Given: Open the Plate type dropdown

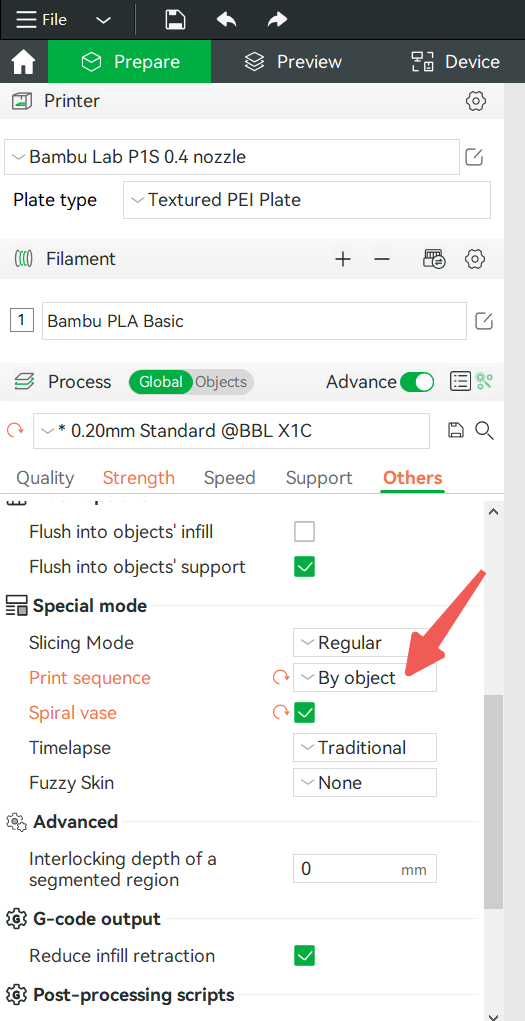Looking at the screenshot, I should tap(307, 200).
